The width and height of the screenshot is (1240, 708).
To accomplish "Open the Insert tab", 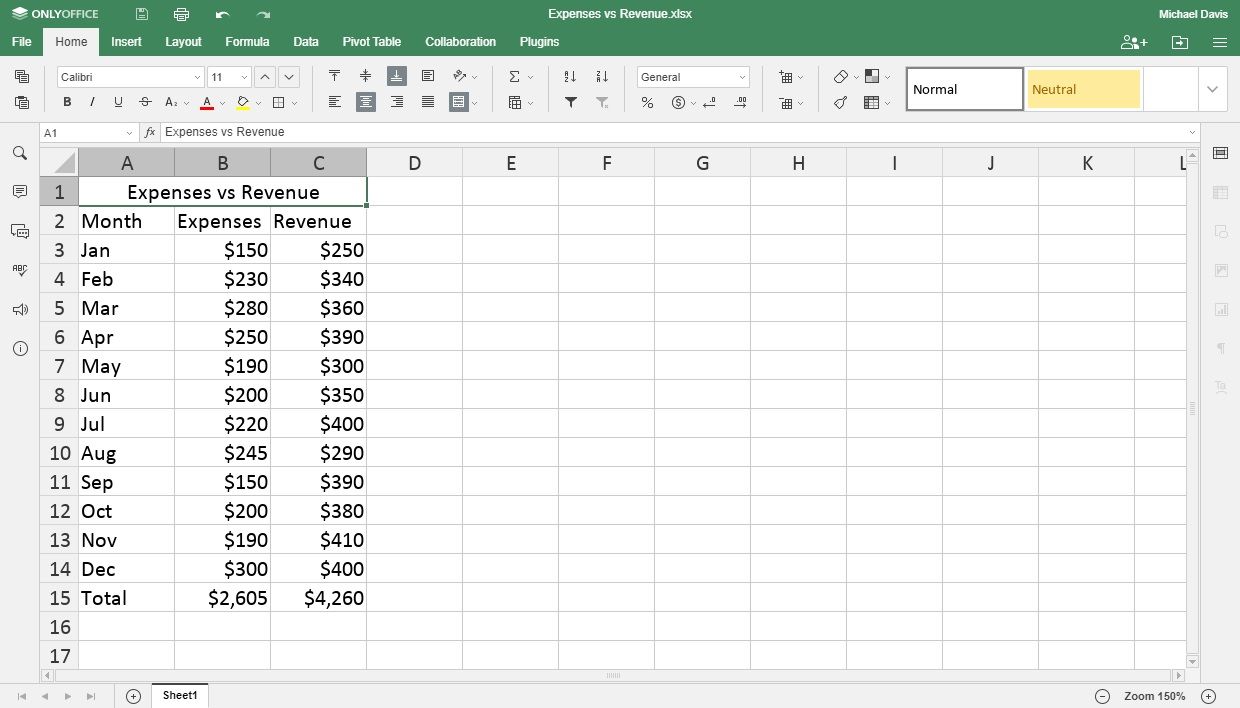I will click(x=126, y=42).
